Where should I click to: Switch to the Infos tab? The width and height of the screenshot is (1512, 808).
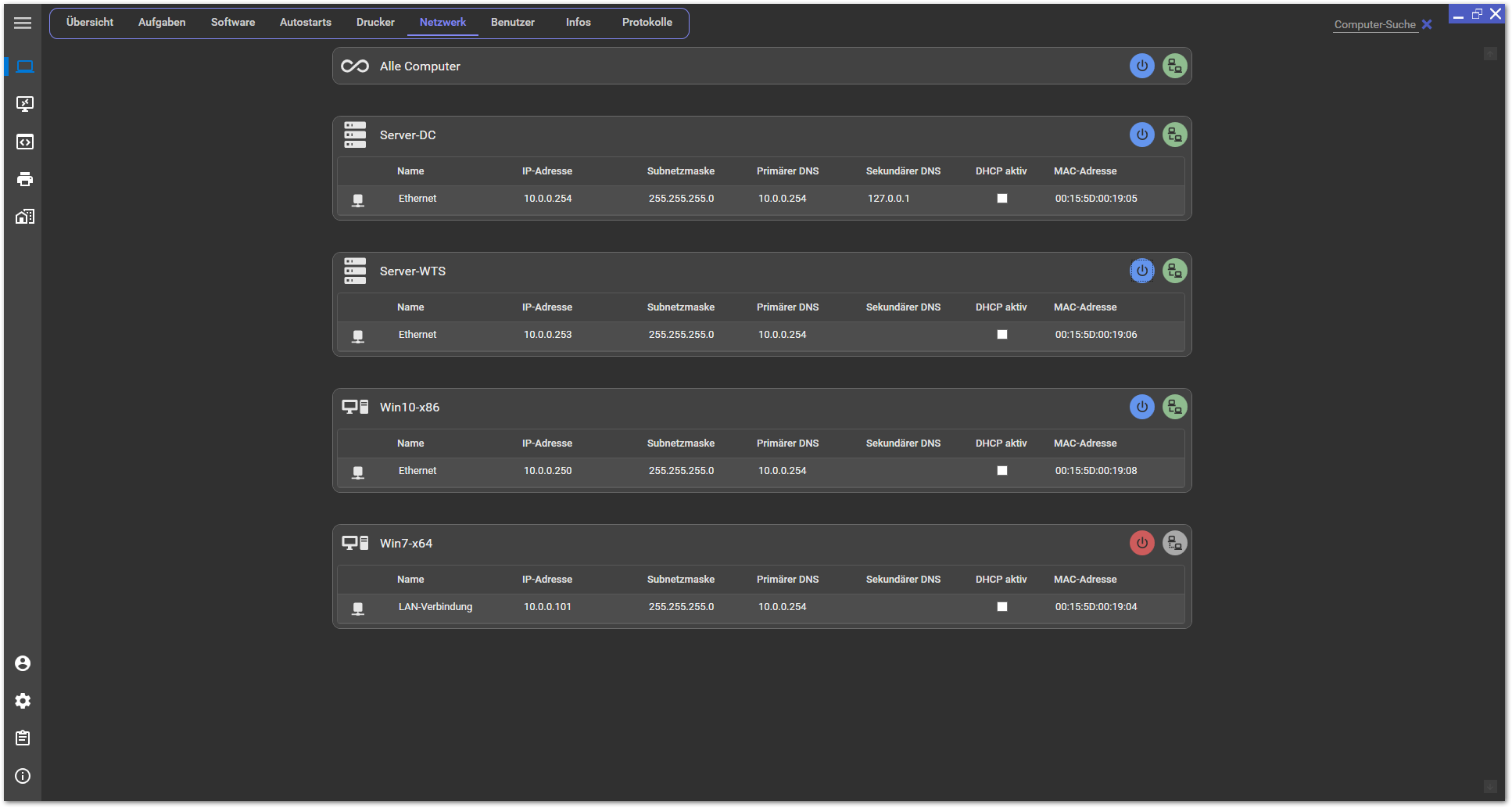click(x=579, y=23)
